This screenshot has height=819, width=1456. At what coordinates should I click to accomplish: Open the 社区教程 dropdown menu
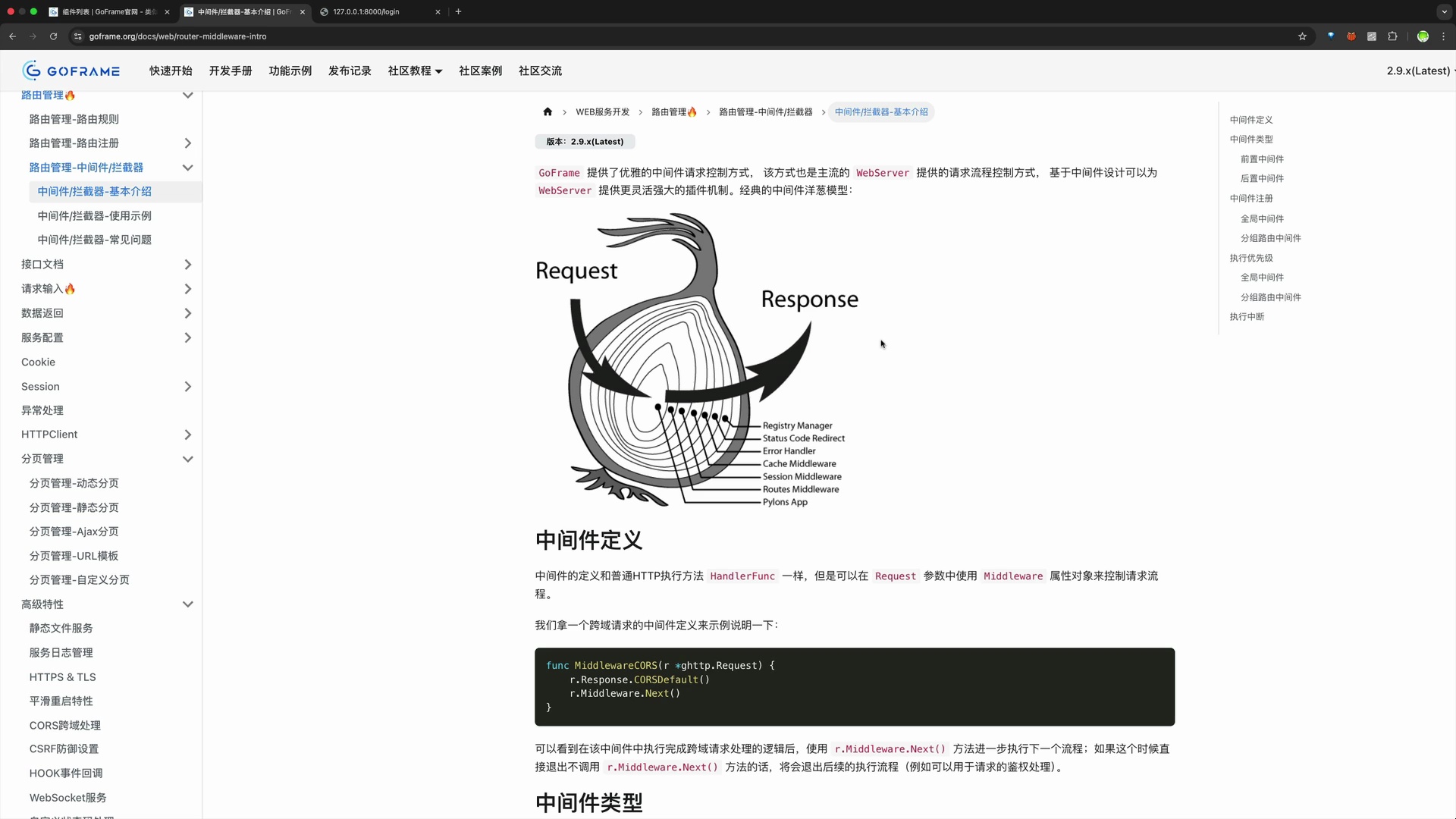pos(415,71)
